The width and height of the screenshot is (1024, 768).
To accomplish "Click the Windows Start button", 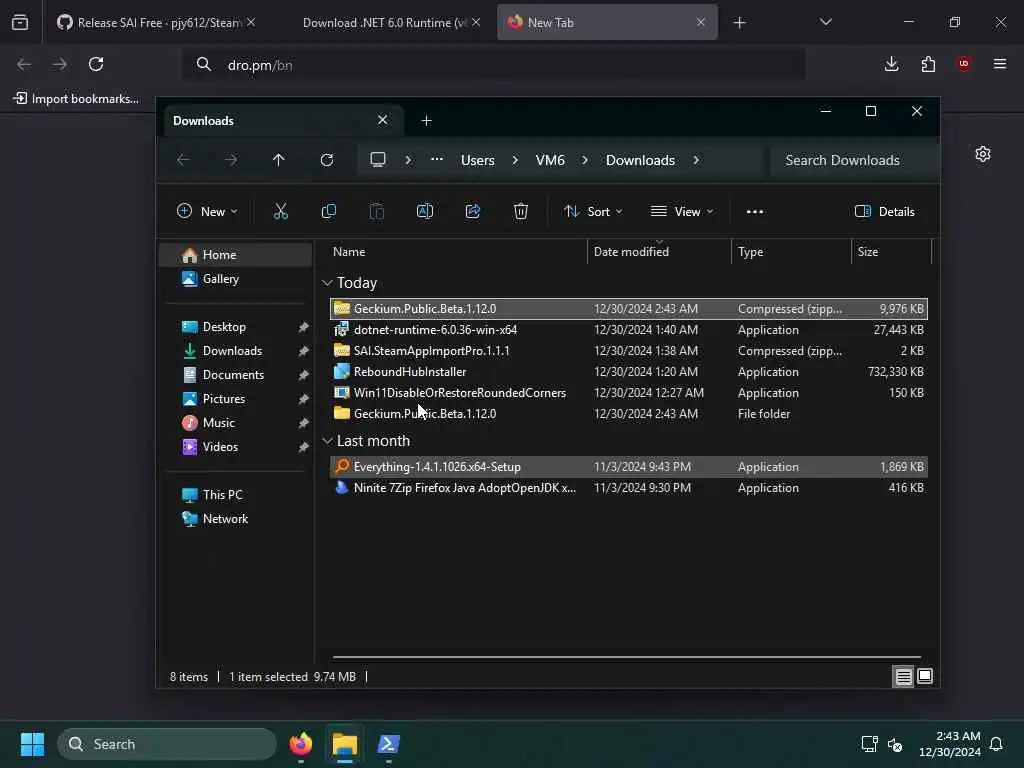I will pos(32,744).
